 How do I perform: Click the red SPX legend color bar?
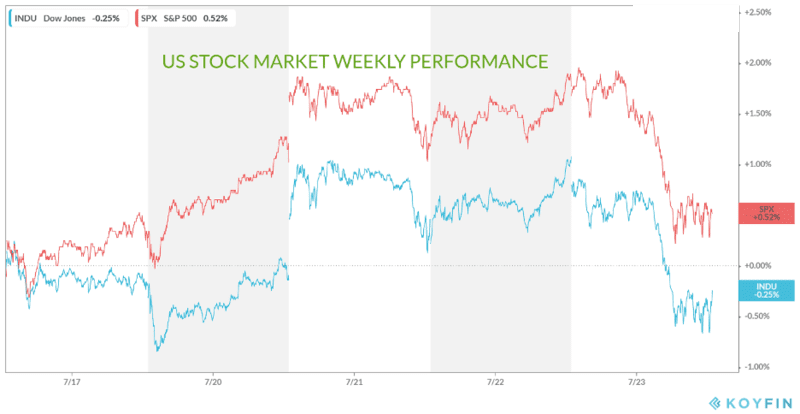pyautogui.click(x=137, y=17)
